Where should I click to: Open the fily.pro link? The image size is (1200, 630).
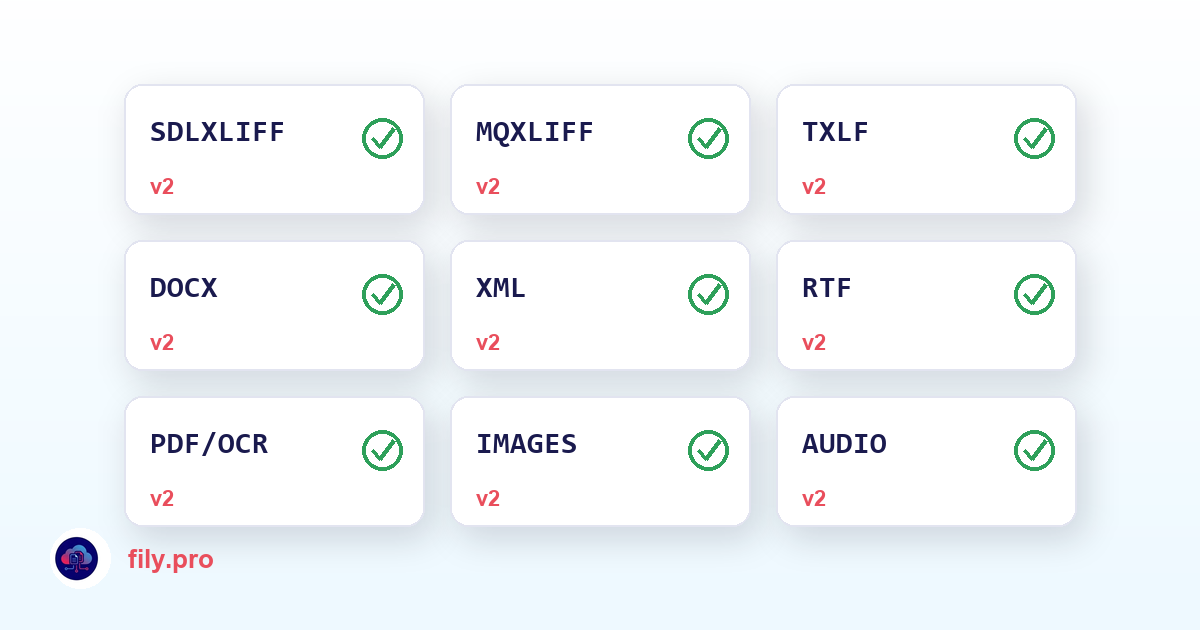pos(171,560)
